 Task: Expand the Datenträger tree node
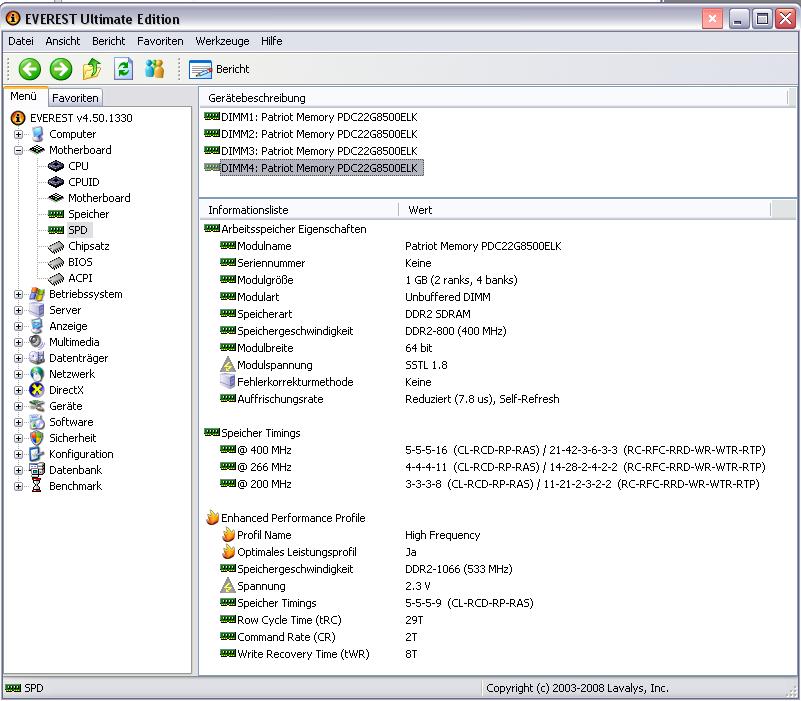click(18, 358)
